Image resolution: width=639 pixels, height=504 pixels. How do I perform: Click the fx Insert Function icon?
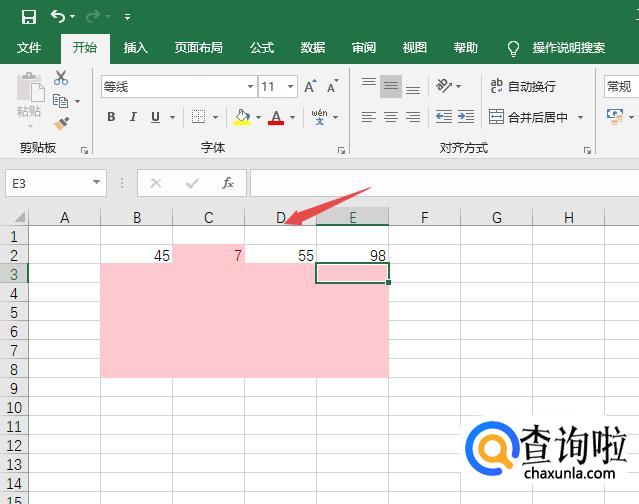228,183
